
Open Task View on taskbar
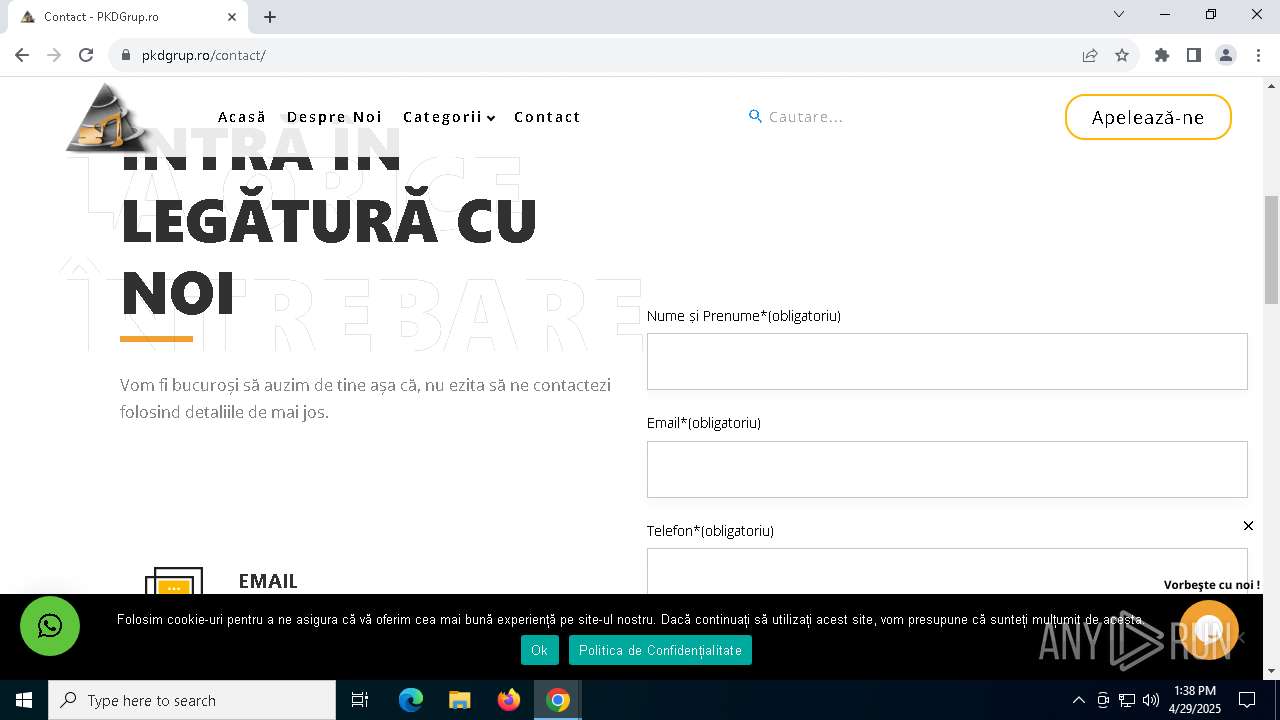tap(360, 700)
